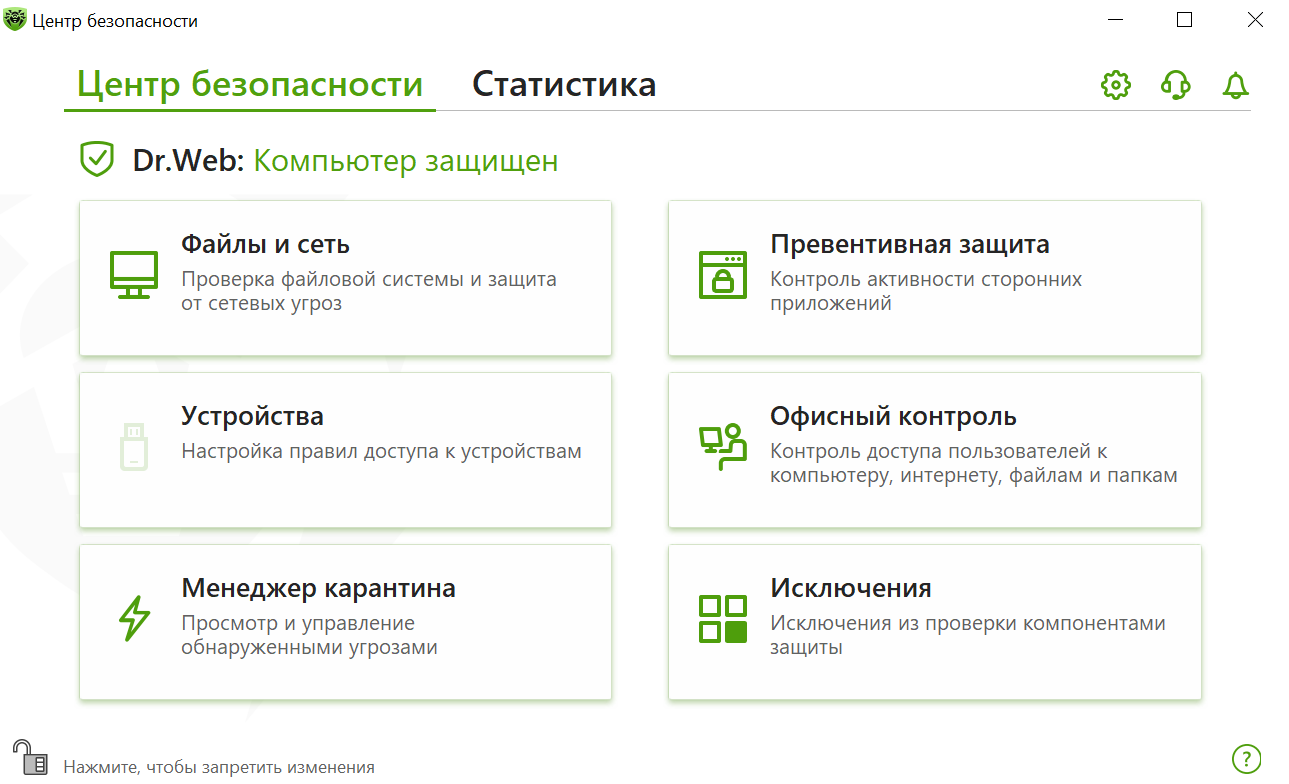Open the Исключения heading
This screenshot has width=1289, height=784.
coord(851,588)
